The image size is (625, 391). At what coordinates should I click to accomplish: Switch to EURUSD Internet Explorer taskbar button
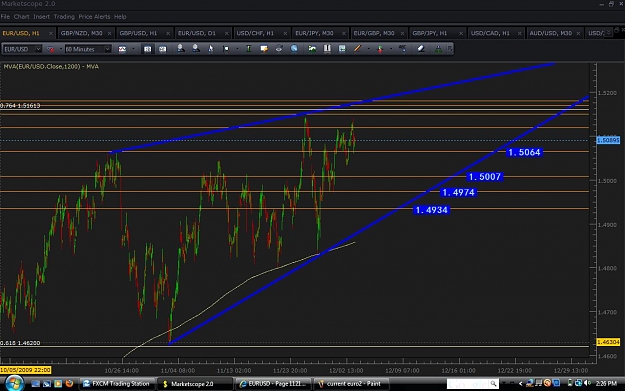(273, 384)
